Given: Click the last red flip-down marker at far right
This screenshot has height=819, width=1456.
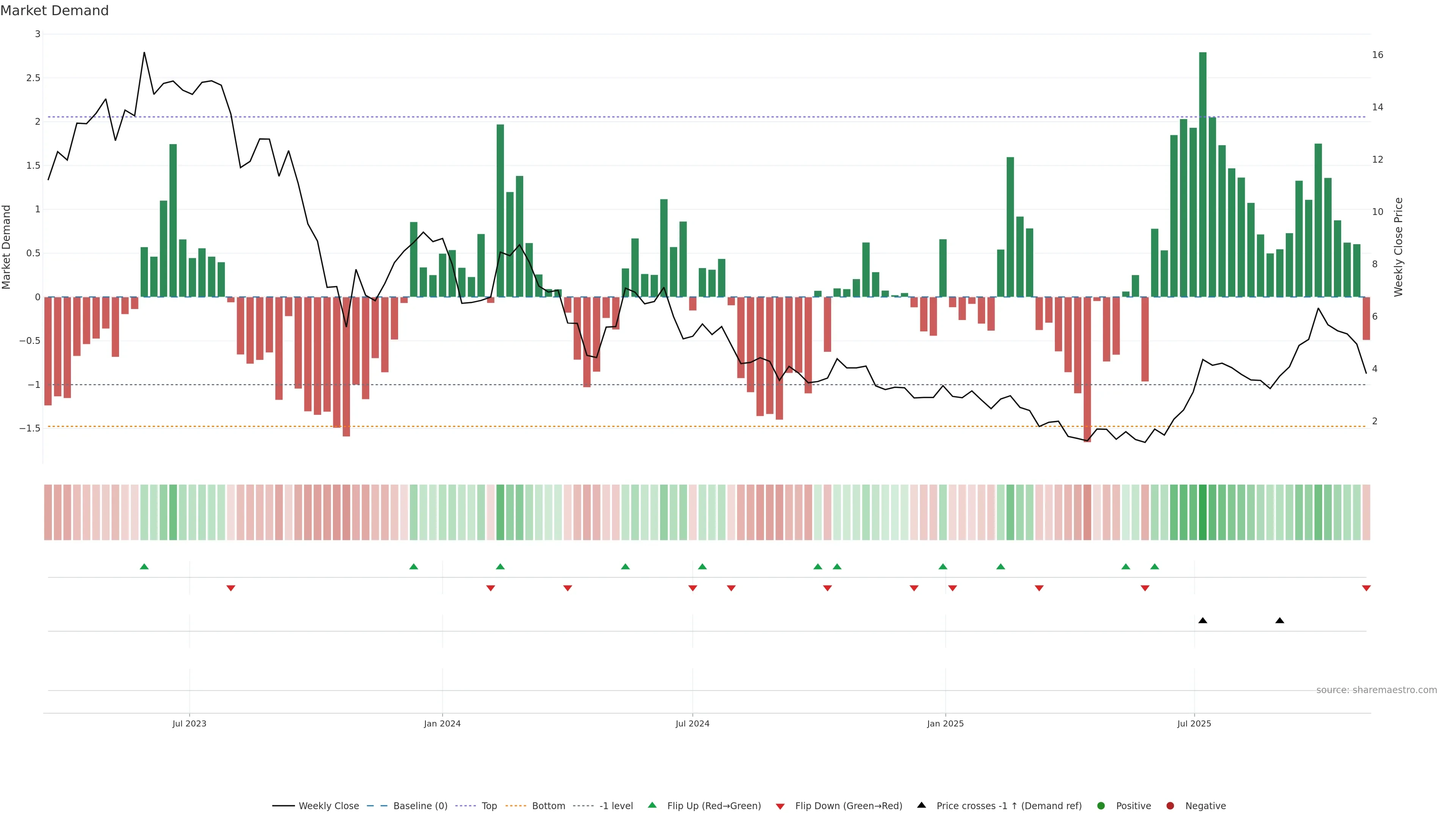Looking at the screenshot, I should (1366, 588).
